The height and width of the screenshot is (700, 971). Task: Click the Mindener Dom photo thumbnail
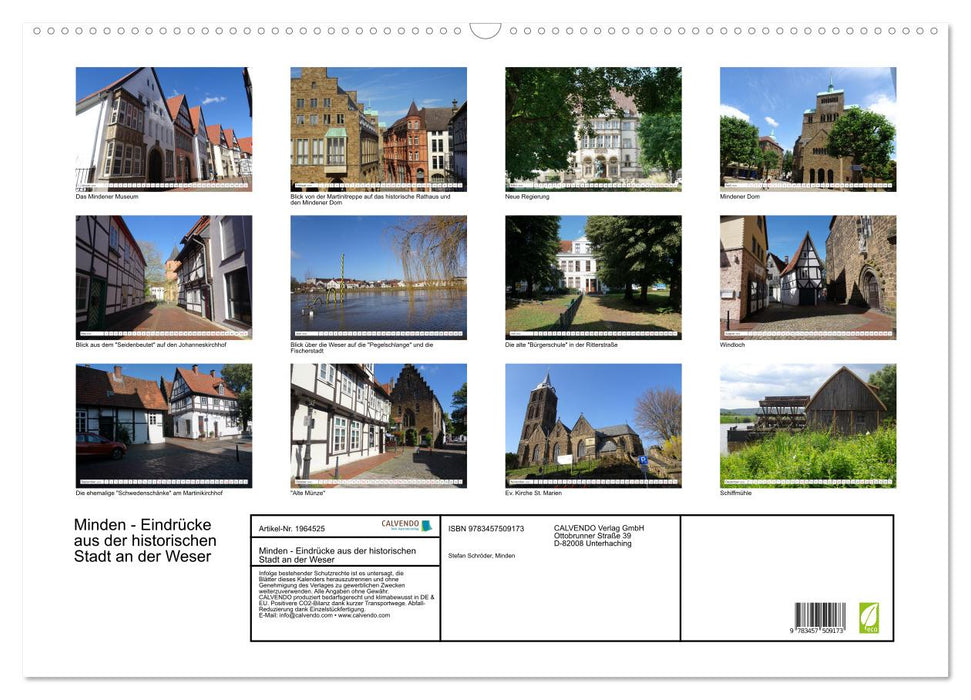coord(807,128)
